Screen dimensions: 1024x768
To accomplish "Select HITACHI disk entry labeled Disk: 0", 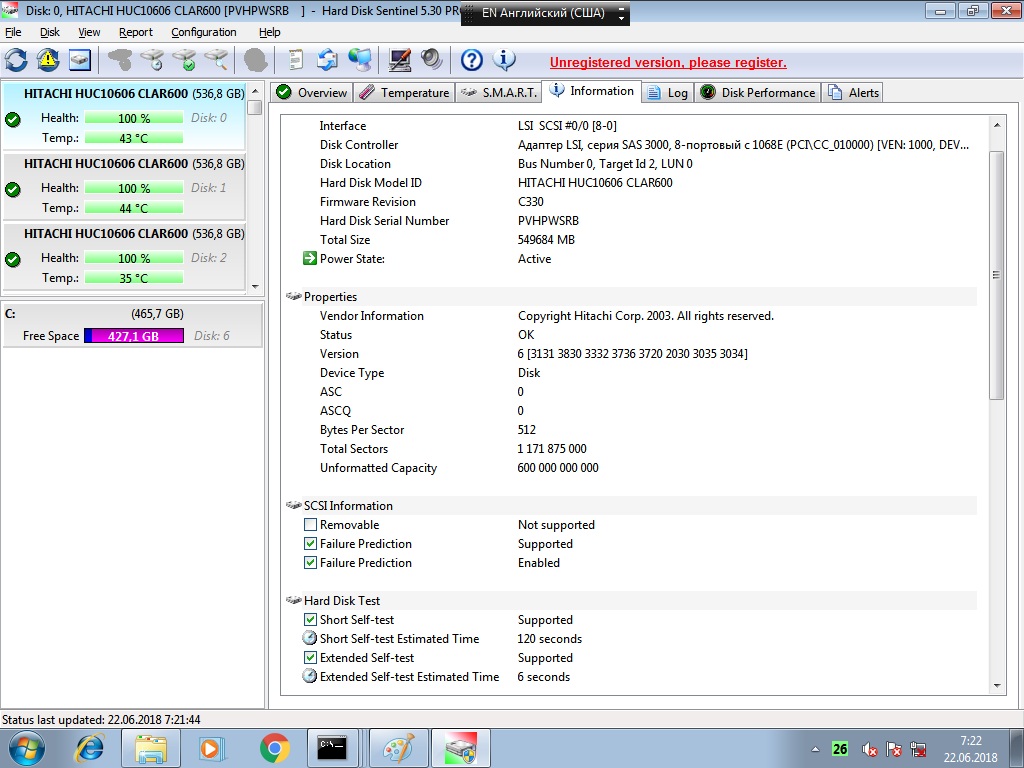I will point(124,116).
